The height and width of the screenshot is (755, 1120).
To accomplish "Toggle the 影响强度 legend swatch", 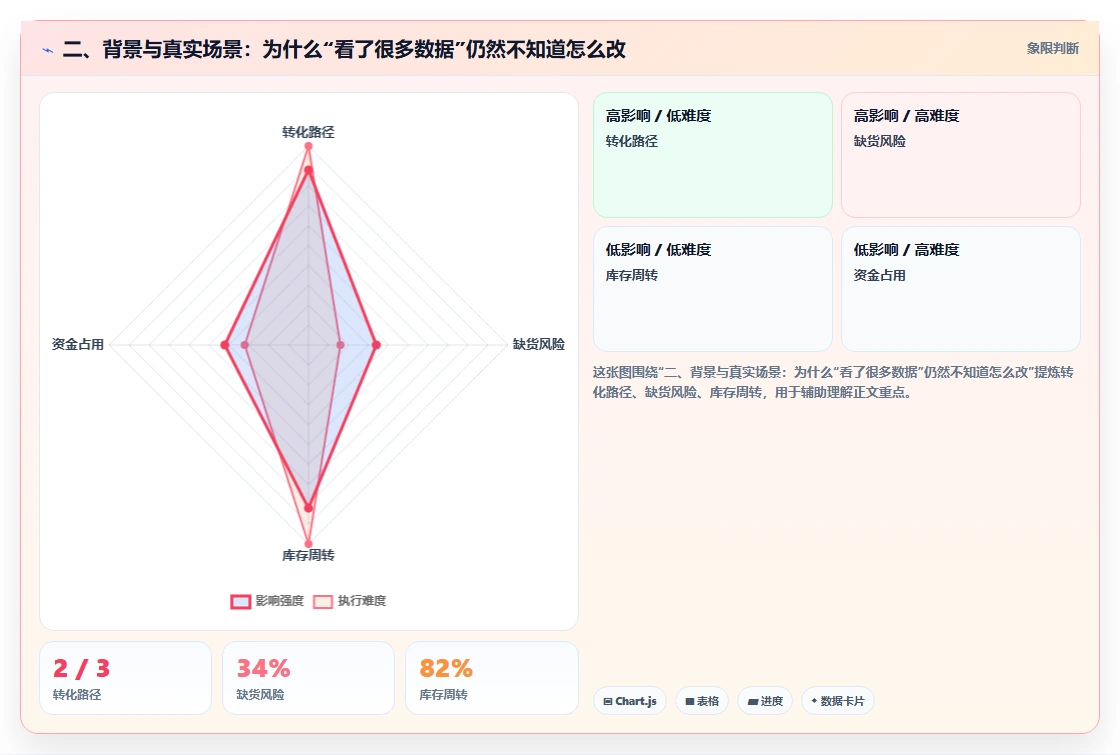I will pyautogui.click(x=241, y=601).
